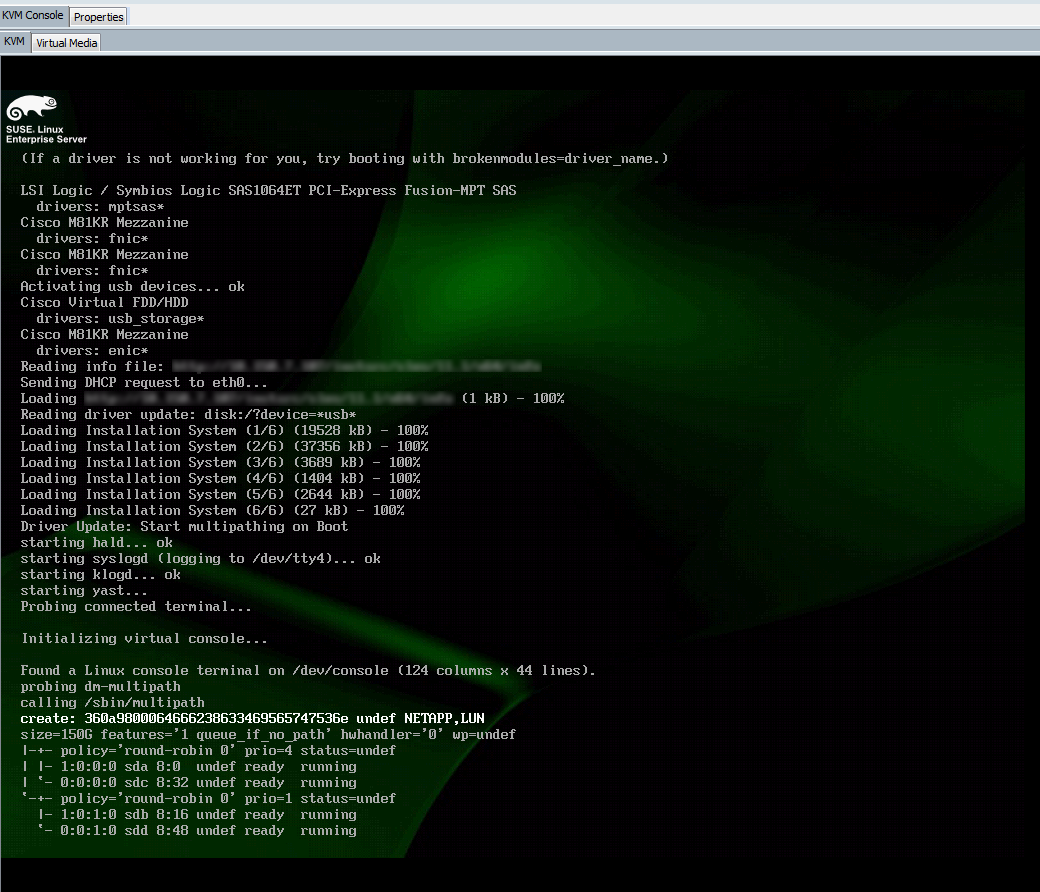Click the LSI Logic SAS1064ET line
Screen dimensions: 1040x892
pyautogui.click(x=268, y=190)
